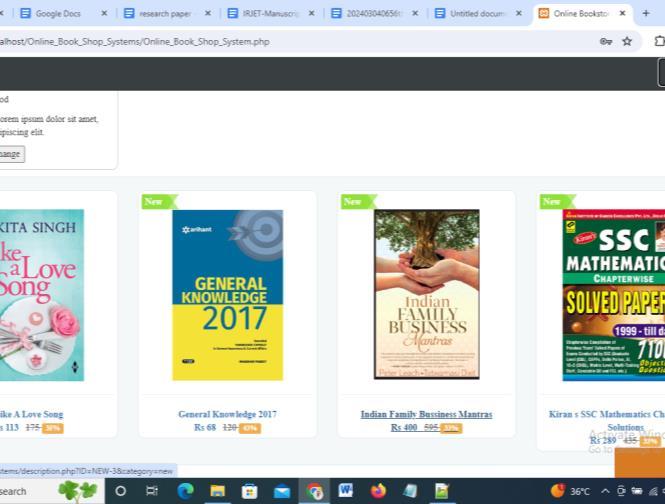
Task: Open the last taskbar app, the green document icon
Action: 441,491
